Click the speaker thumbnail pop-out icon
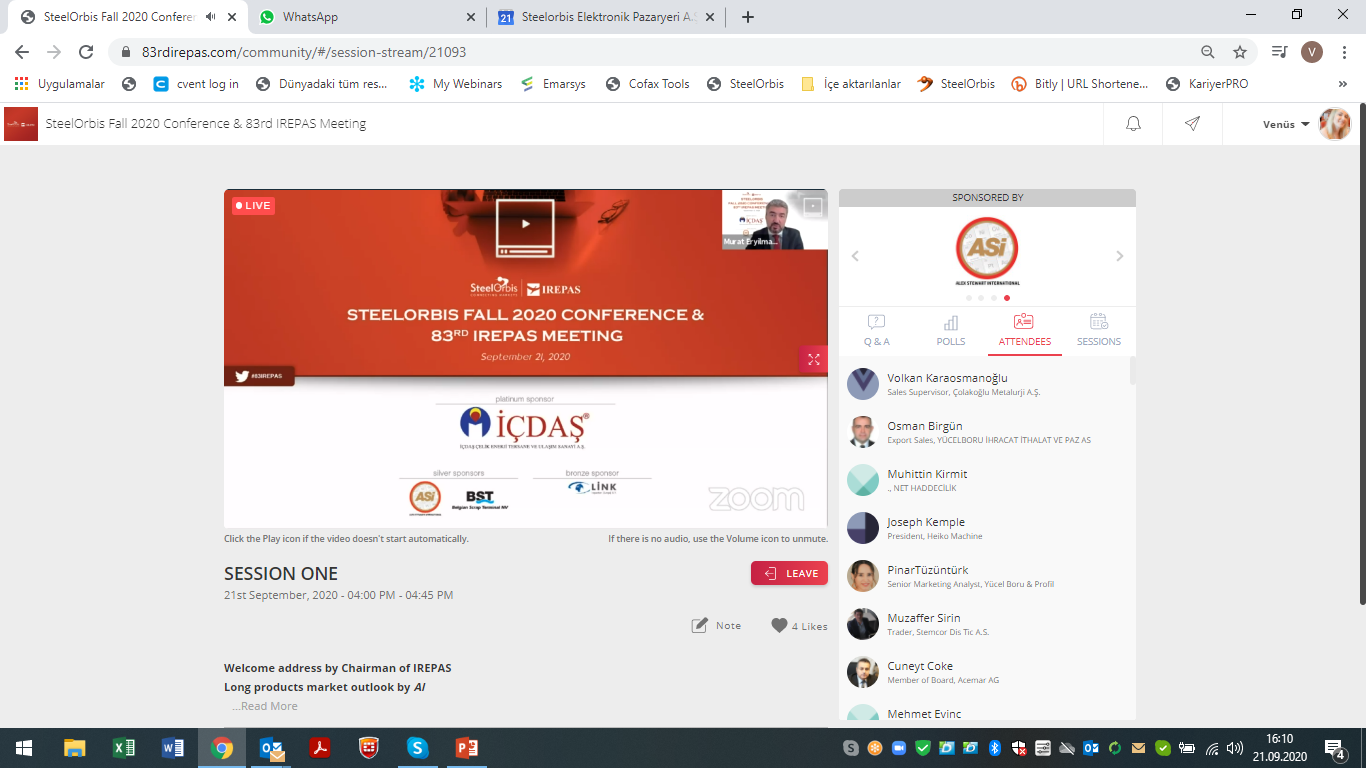Viewport: 1366px width, 768px height. 813,207
